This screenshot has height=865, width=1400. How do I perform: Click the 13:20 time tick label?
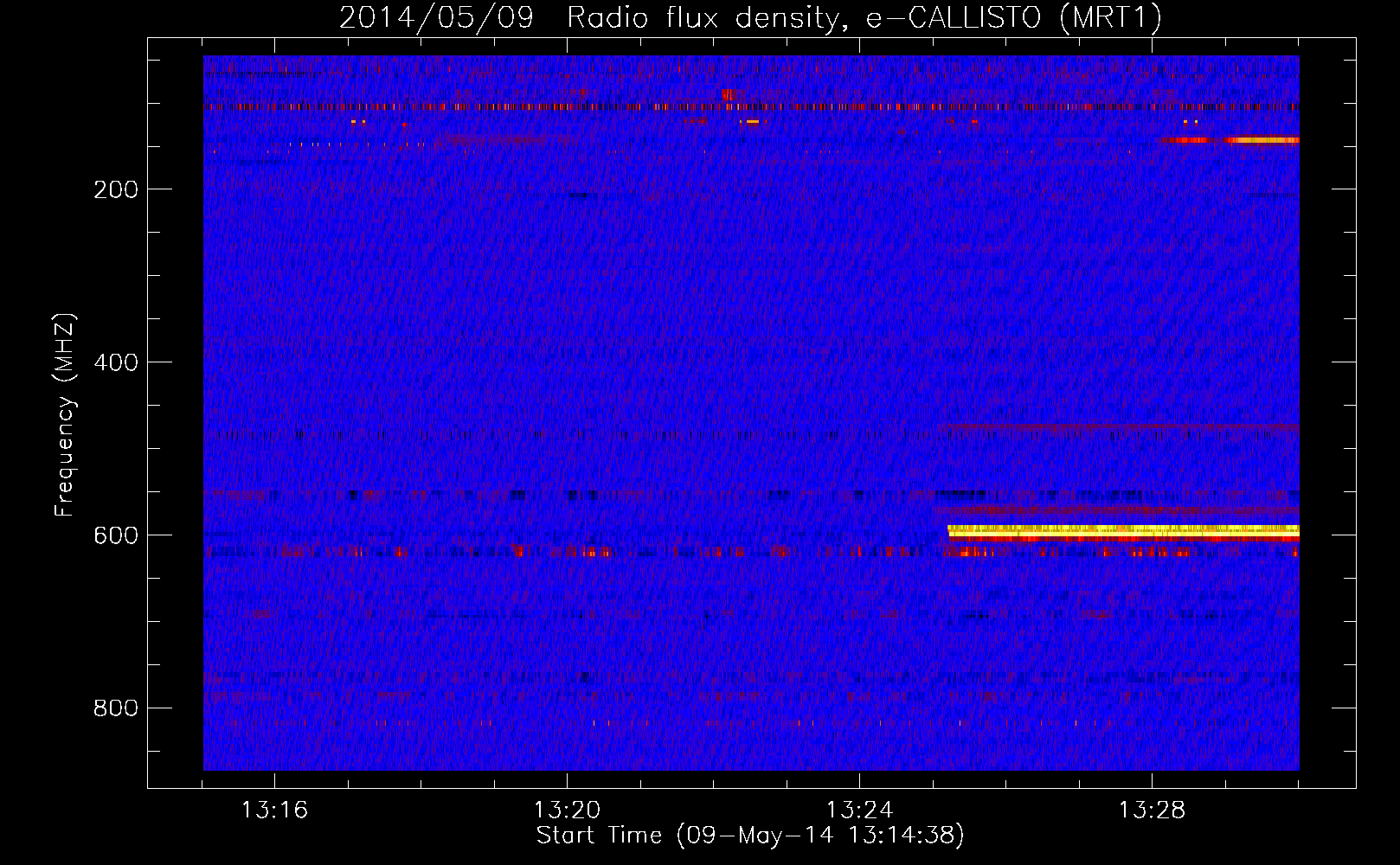pyautogui.click(x=567, y=811)
